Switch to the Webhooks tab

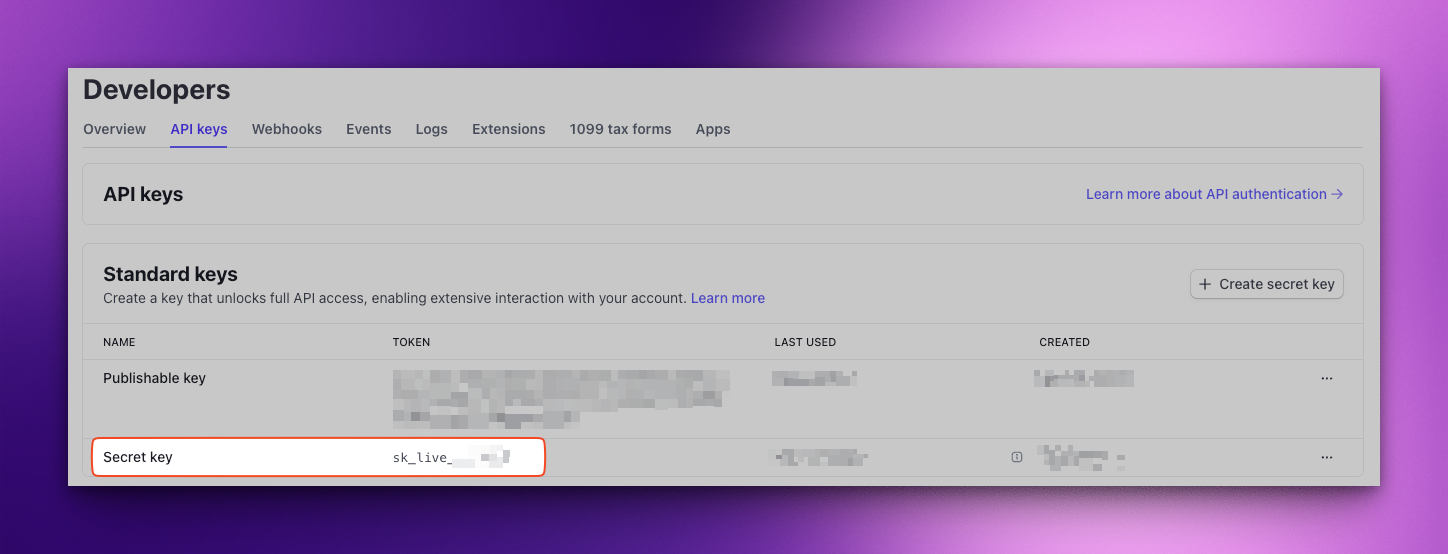point(287,129)
